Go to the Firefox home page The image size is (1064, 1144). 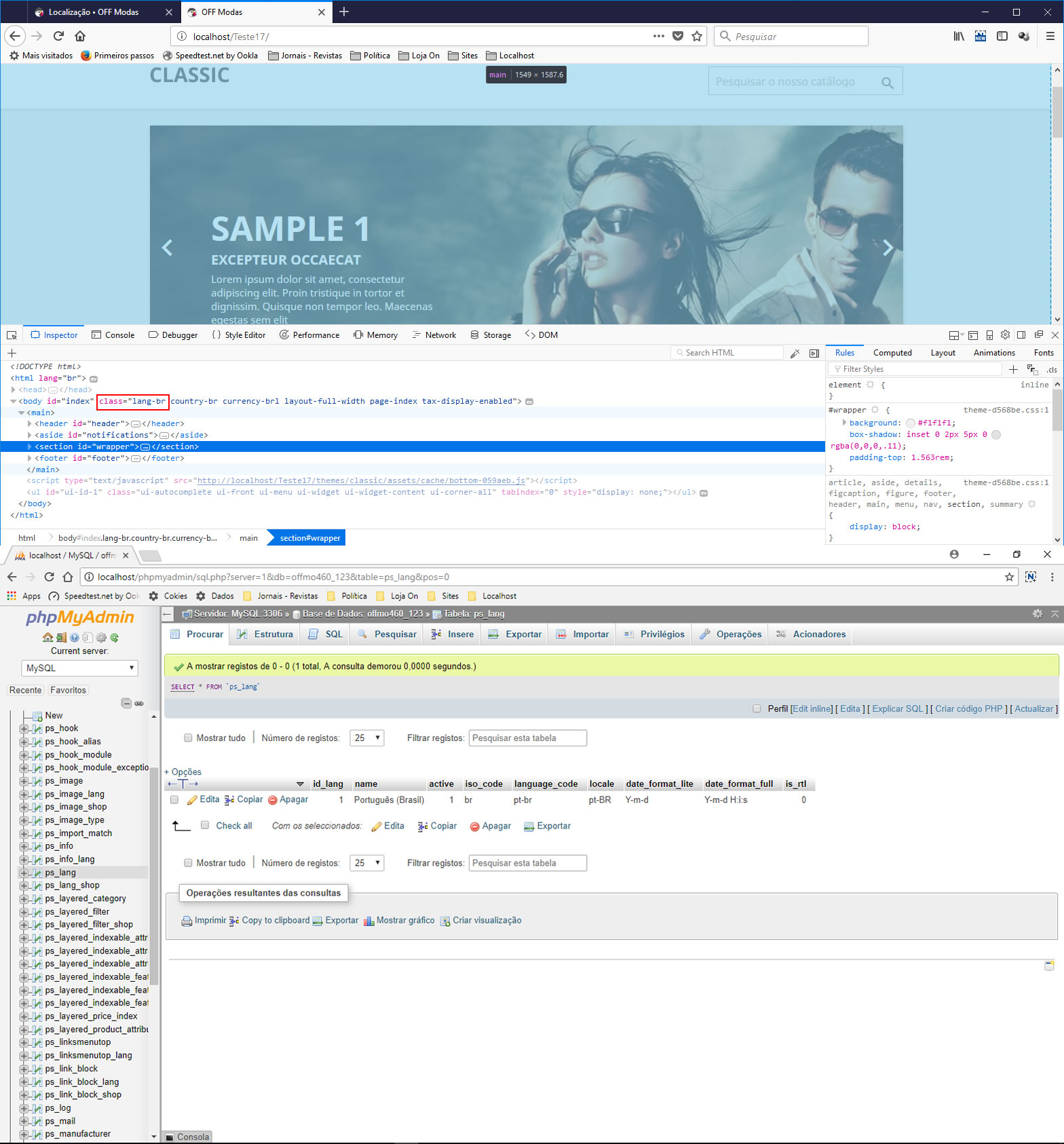[x=80, y=36]
